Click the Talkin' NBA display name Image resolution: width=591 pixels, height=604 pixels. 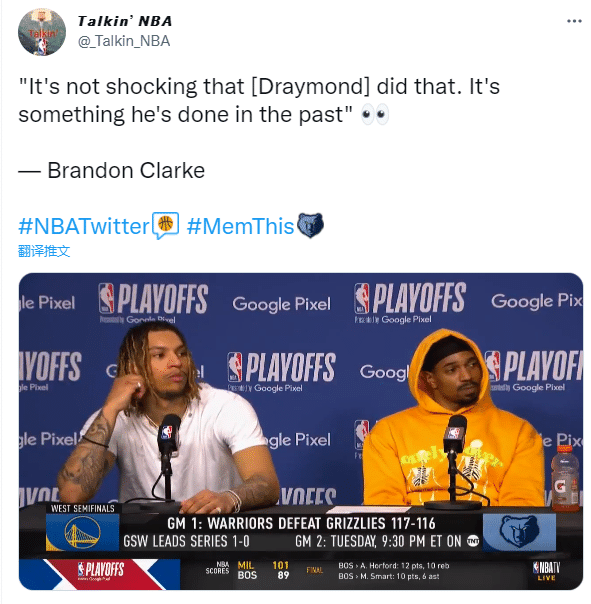(125, 21)
